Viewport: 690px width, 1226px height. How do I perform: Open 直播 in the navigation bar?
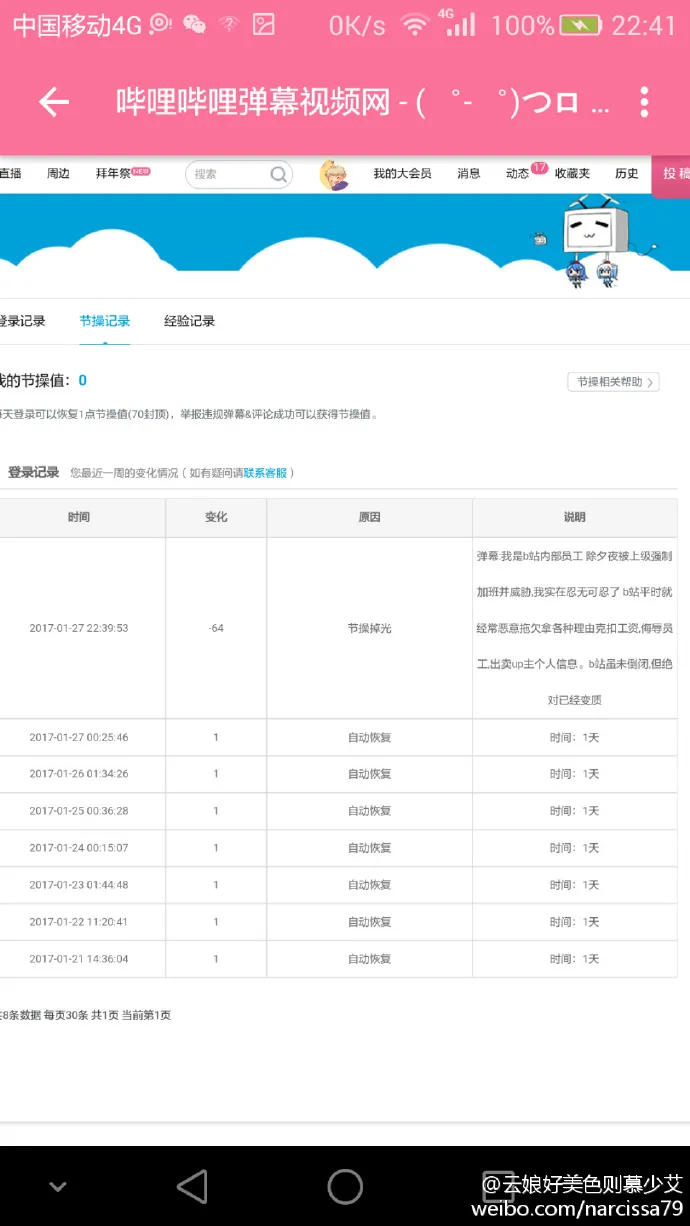click(10, 173)
